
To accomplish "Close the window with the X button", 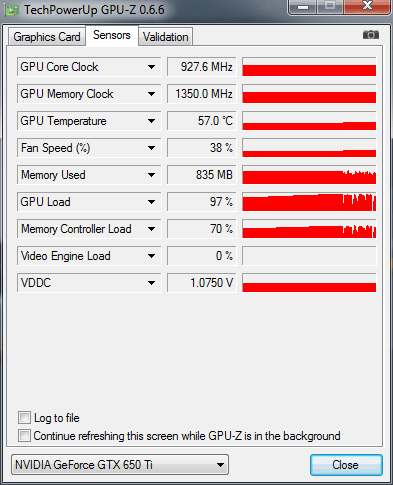I will [367, 6].
